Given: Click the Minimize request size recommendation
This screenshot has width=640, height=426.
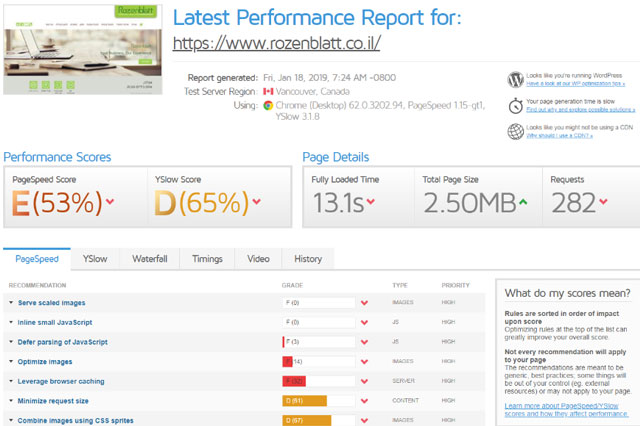Looking at the screenshot, I should (x=53, y=401).
